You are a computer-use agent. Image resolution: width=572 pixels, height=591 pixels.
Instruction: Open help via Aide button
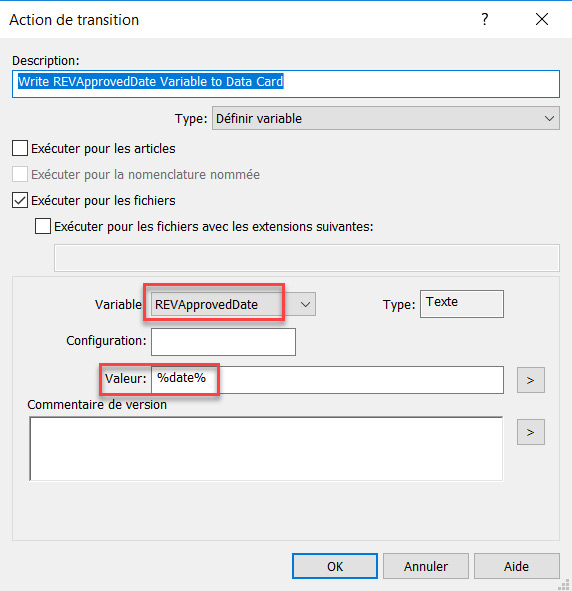click(517, 566)
